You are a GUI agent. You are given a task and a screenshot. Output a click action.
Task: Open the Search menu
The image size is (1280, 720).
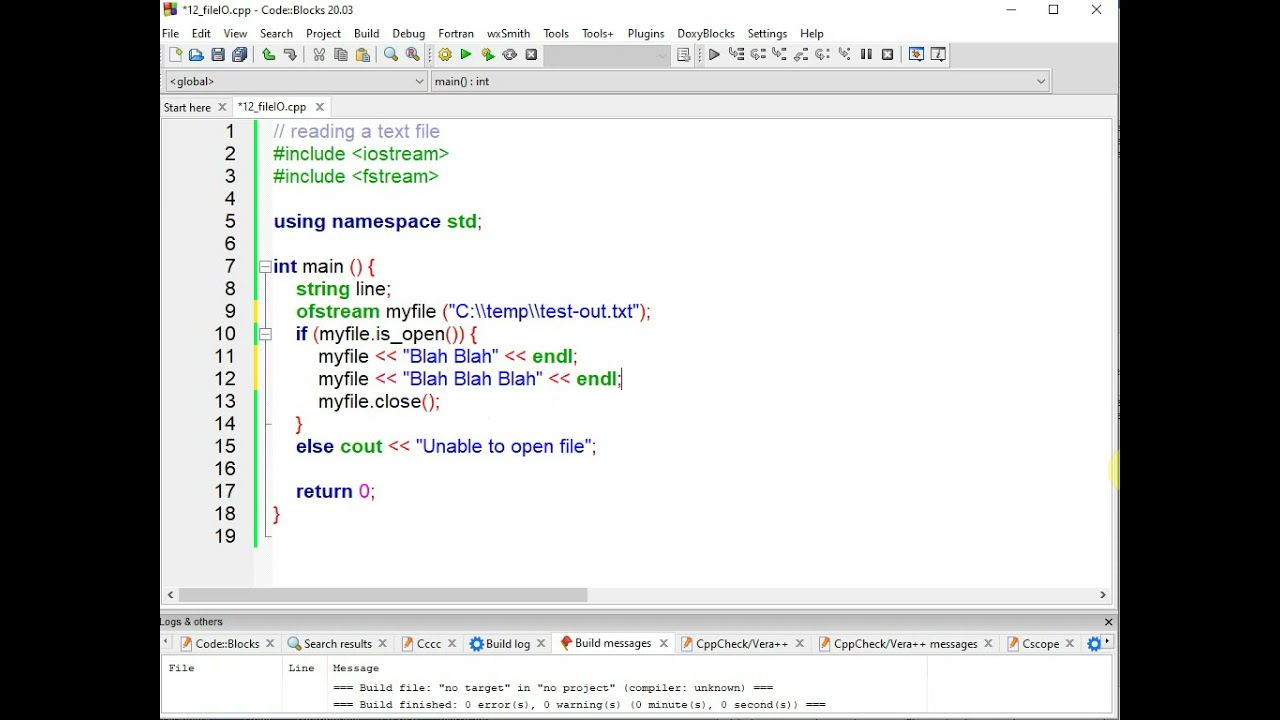pos(276,33)
